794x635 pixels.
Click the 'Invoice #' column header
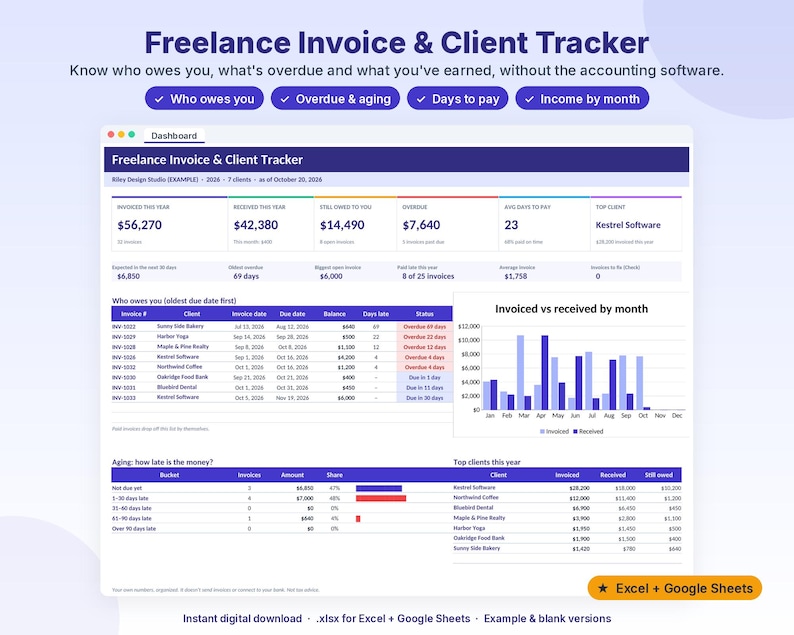click(134, 314)
